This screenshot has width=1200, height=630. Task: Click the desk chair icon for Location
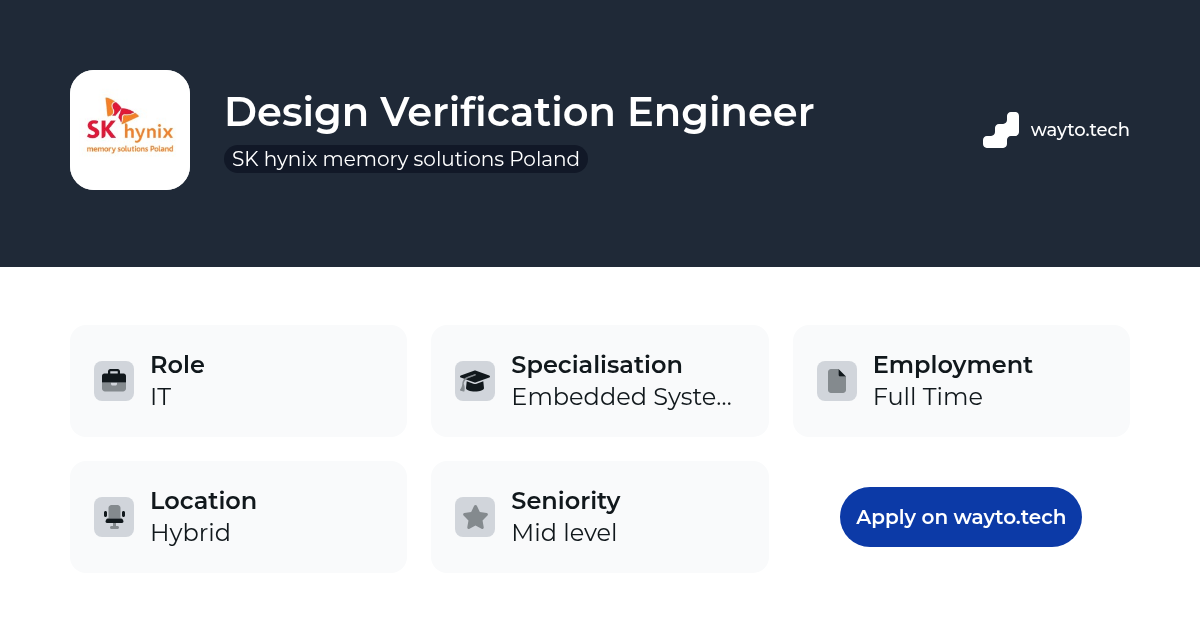tap(114, 517)
